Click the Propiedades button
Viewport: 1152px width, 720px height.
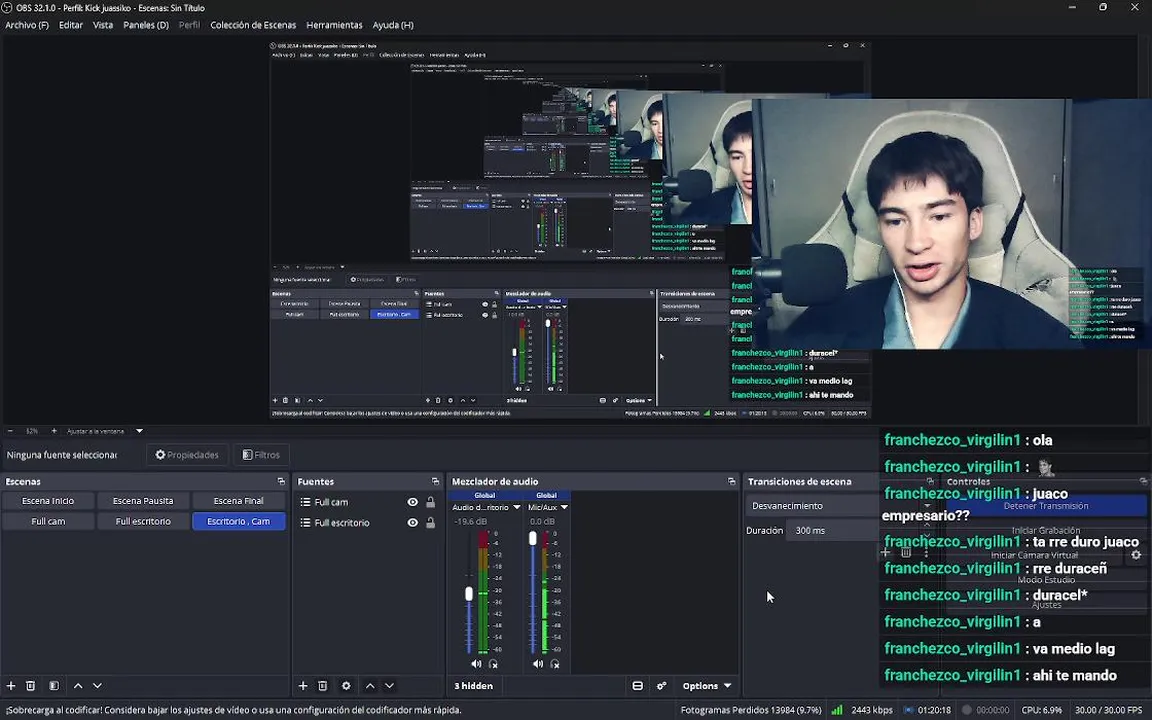pyautogui.click(x=187, y=455)
